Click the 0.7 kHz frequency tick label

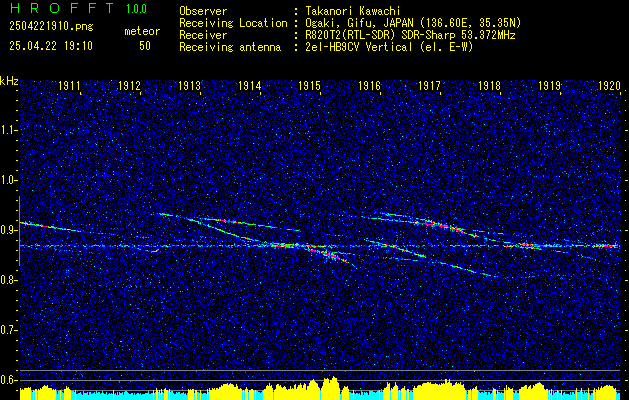[8, 330]
